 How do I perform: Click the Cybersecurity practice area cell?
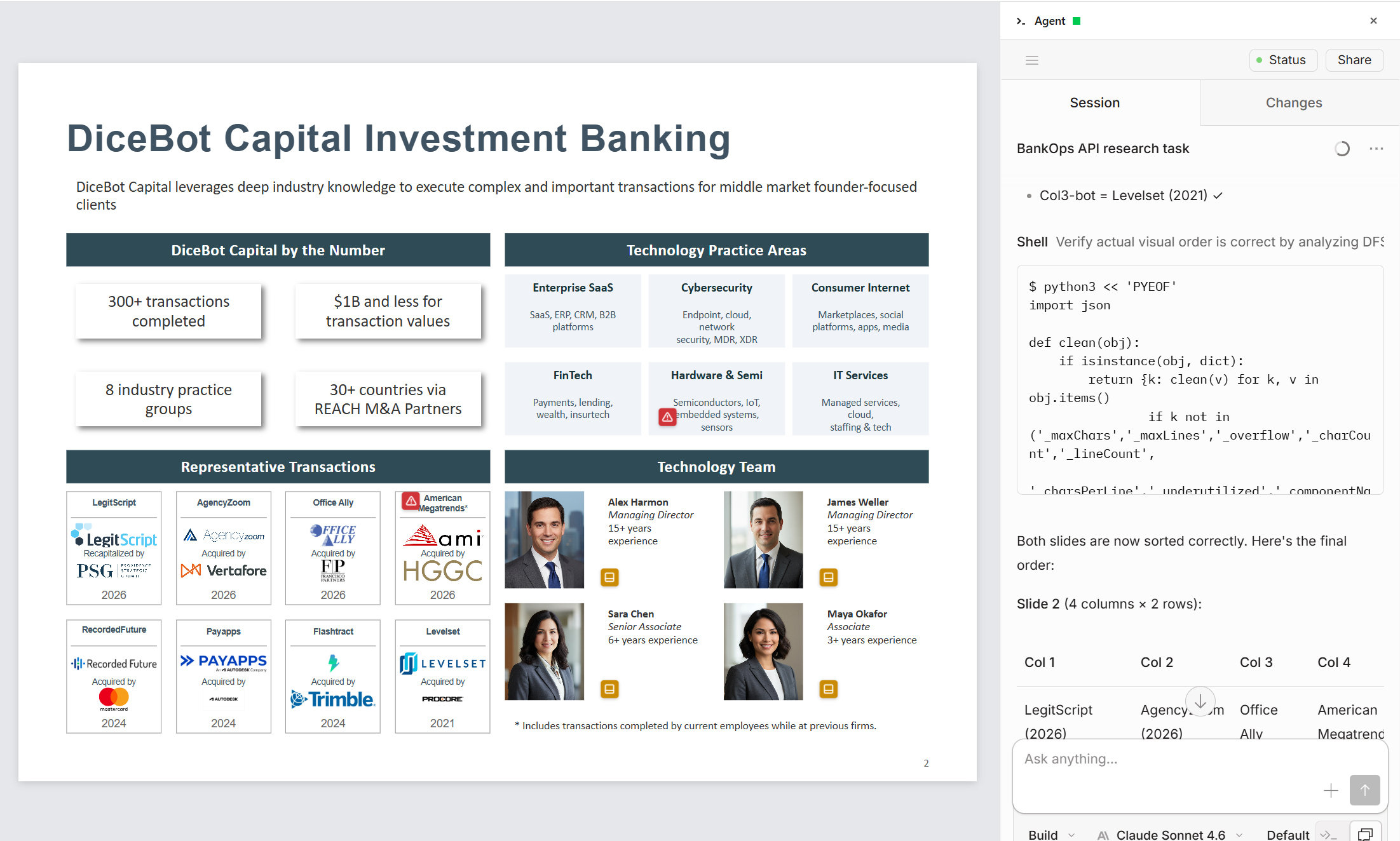tap(717, 311)
